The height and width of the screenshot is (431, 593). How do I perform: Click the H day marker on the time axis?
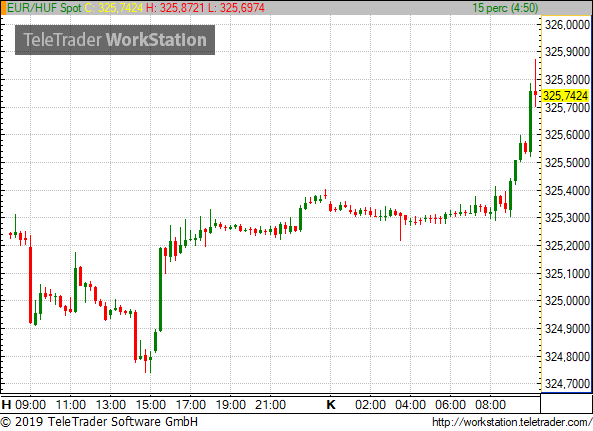tap(6, 405)
